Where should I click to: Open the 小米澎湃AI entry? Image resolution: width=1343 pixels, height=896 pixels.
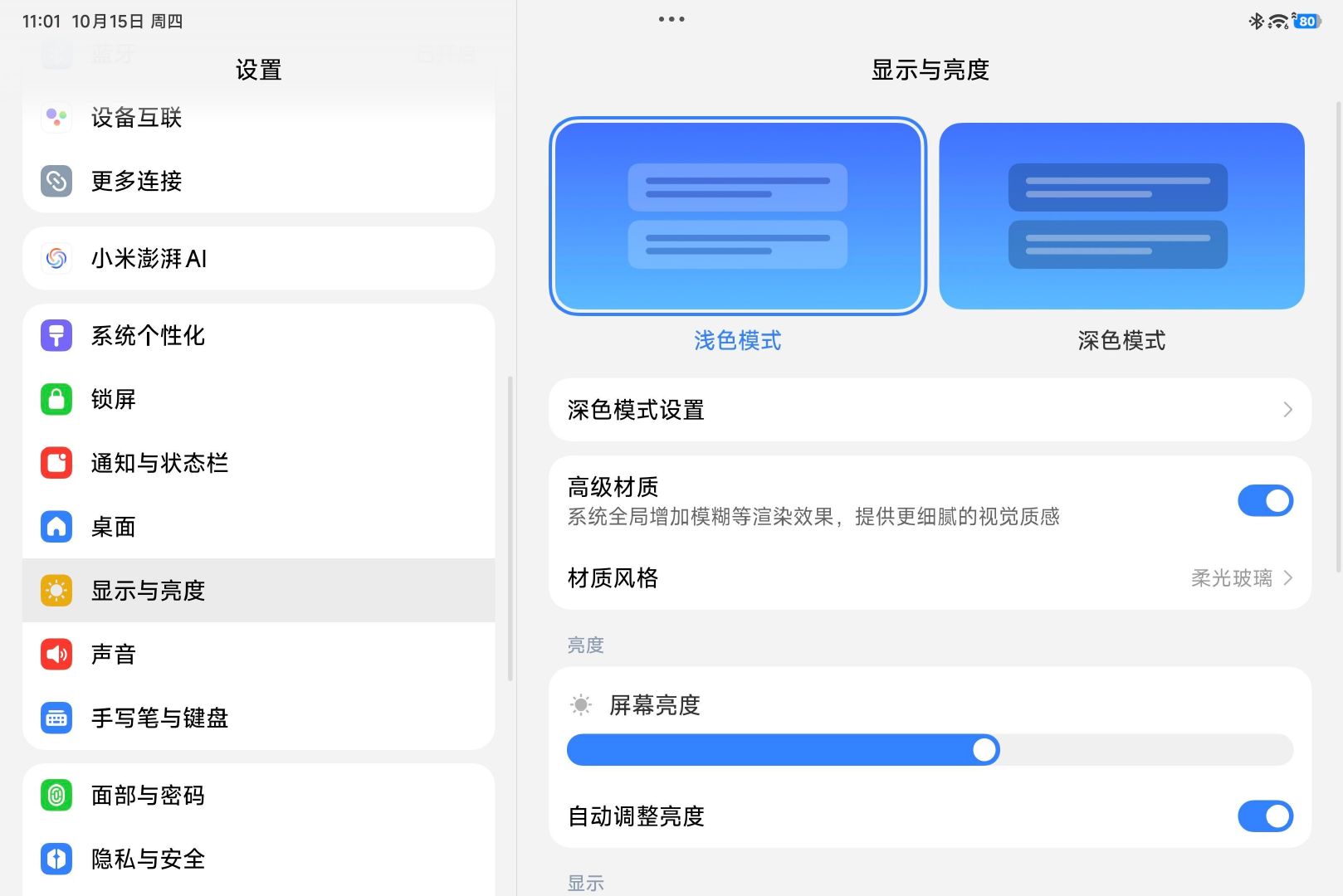tap(259, 259)
